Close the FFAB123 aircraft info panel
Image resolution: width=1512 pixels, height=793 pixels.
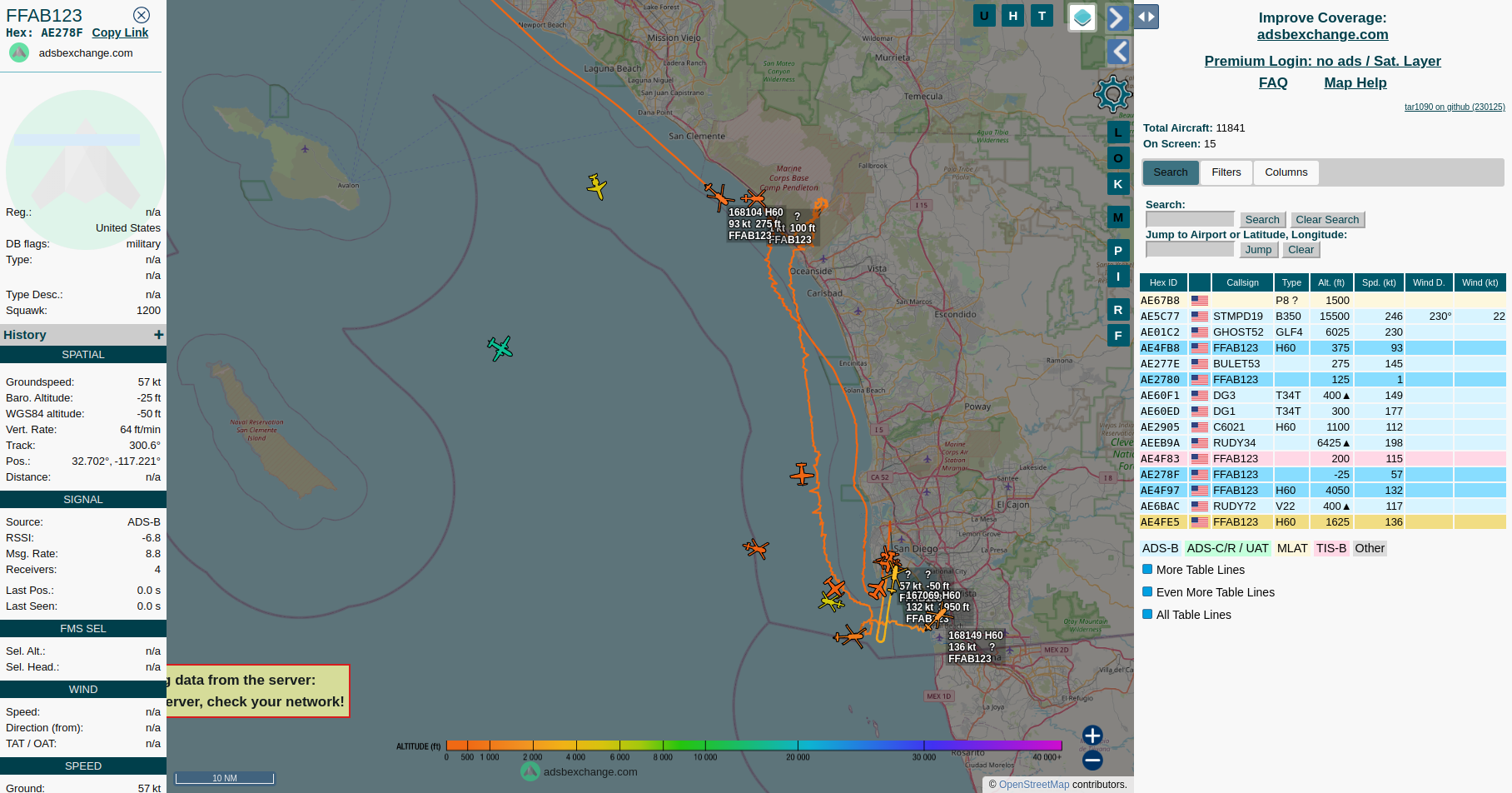tap(142, 15)
